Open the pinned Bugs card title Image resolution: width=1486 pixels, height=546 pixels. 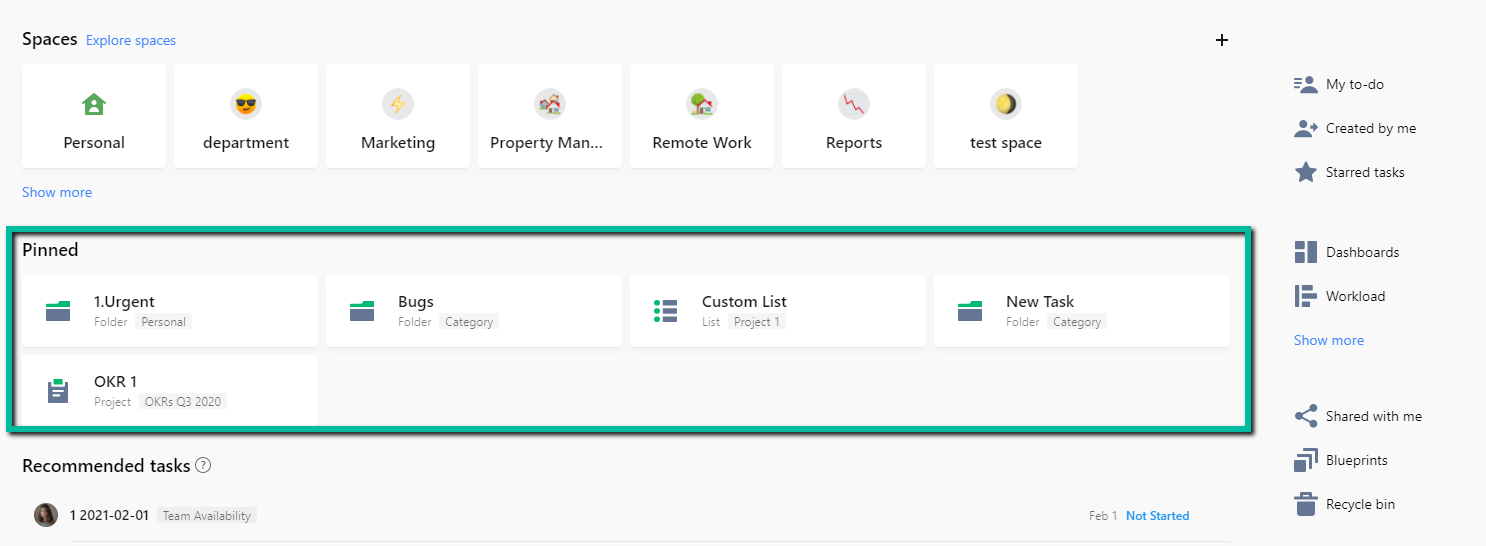pyautogui.click(x=416, y=301)
